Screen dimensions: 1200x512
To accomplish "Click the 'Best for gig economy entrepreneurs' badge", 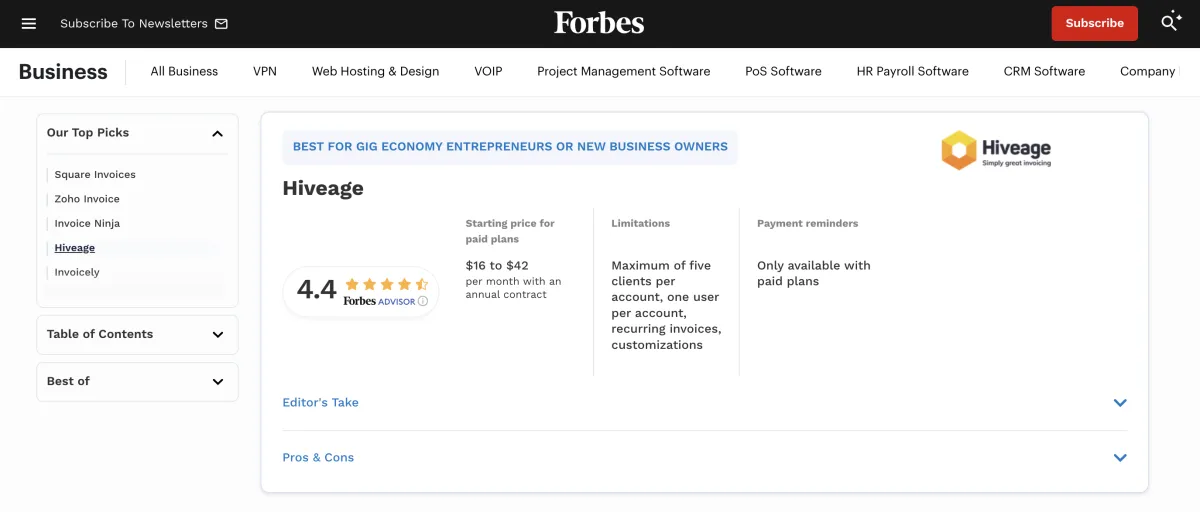I will (x=510, y=146).
